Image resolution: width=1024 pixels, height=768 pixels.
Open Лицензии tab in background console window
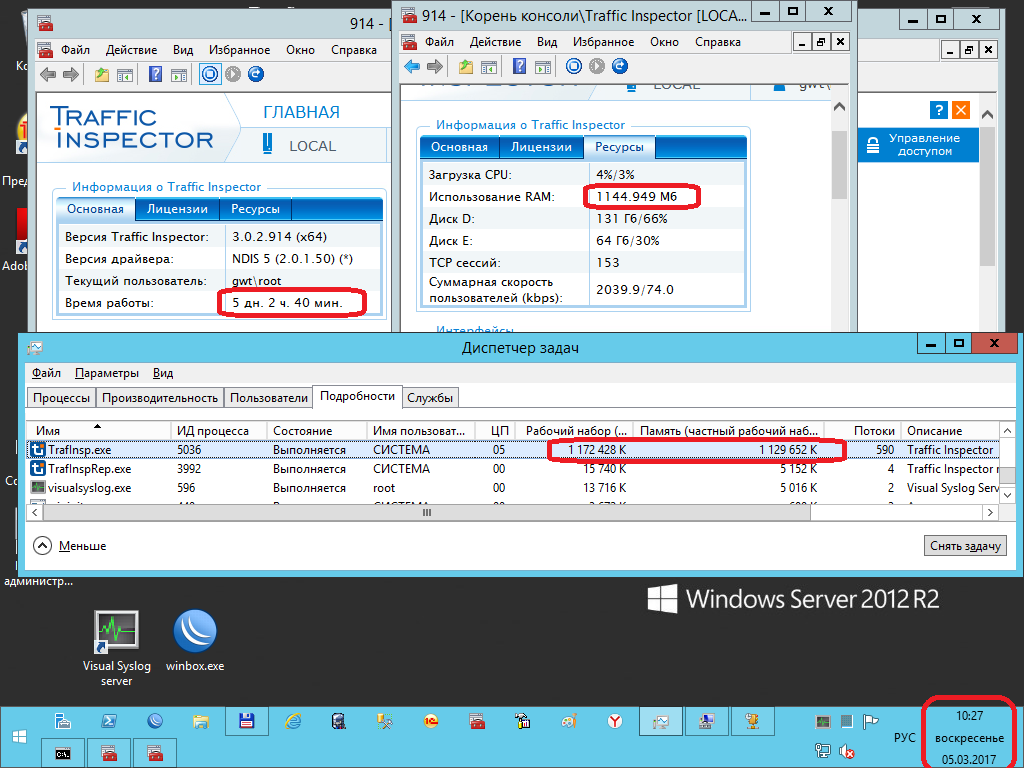(177, 209)
